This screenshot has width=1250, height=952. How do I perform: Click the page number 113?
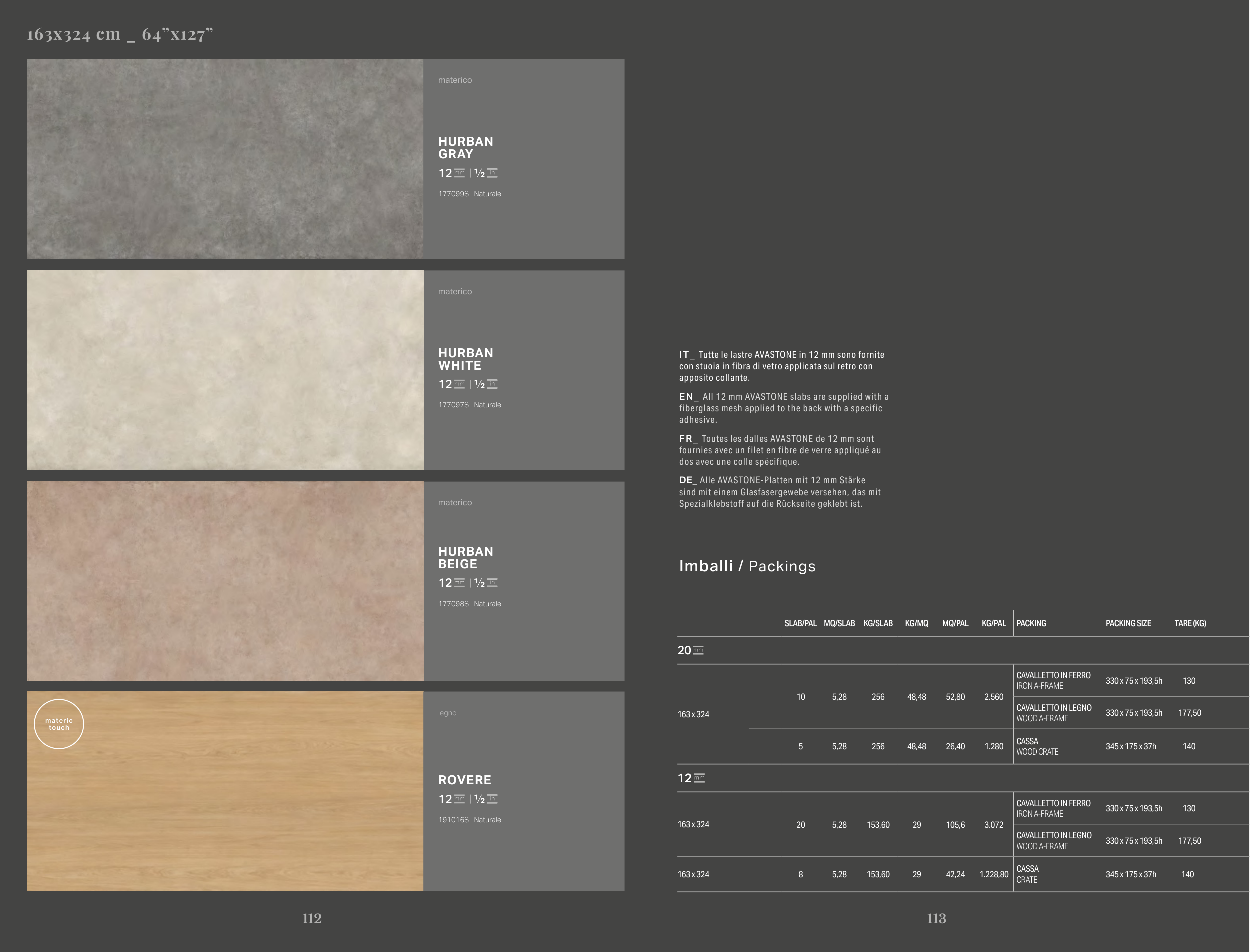pos(936,918)
